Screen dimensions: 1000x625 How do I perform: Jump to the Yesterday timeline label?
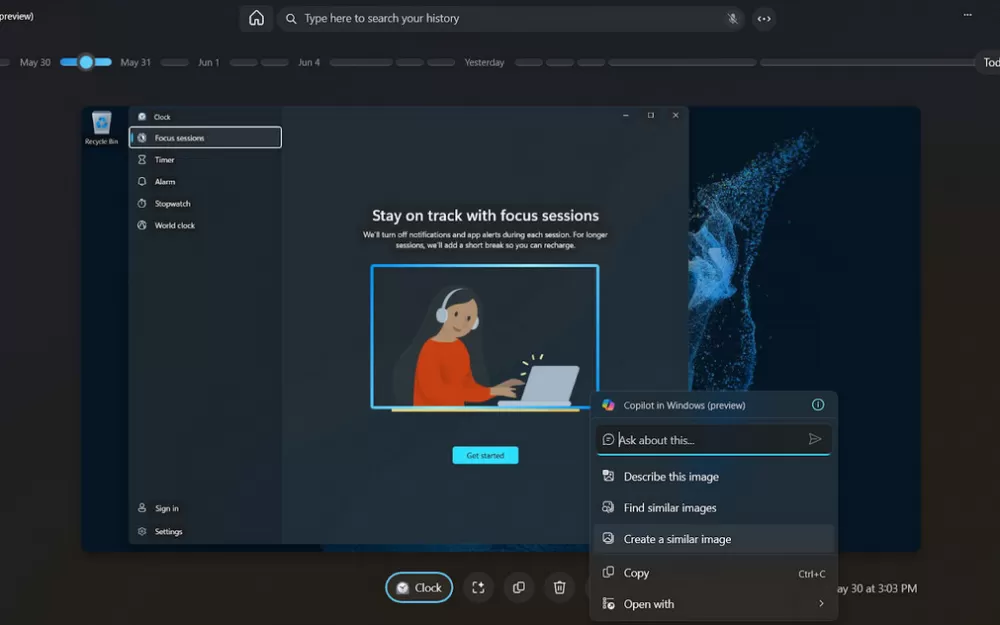click(x=484, y=62)
